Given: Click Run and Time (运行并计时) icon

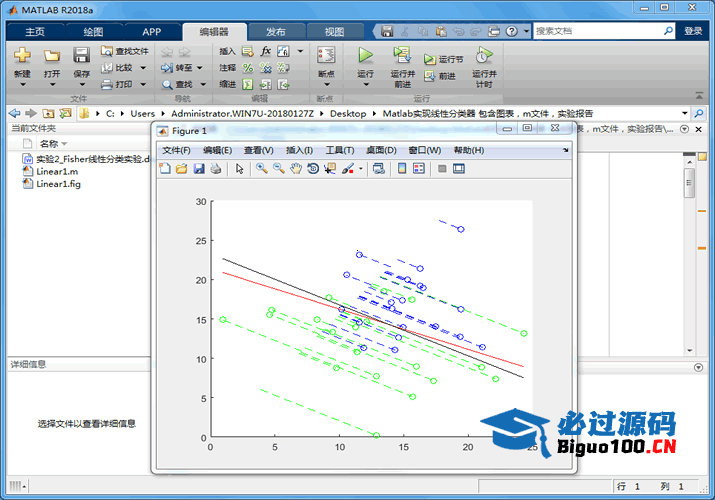Looking at the screenshot, I should [x=484, y=55].
